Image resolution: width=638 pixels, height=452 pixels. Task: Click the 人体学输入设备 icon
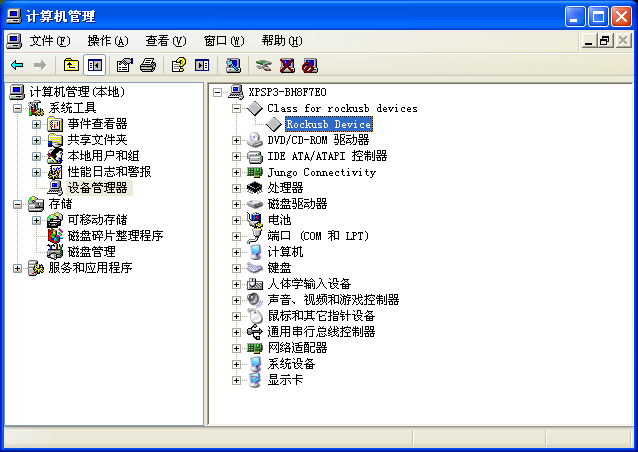(255, 284)
